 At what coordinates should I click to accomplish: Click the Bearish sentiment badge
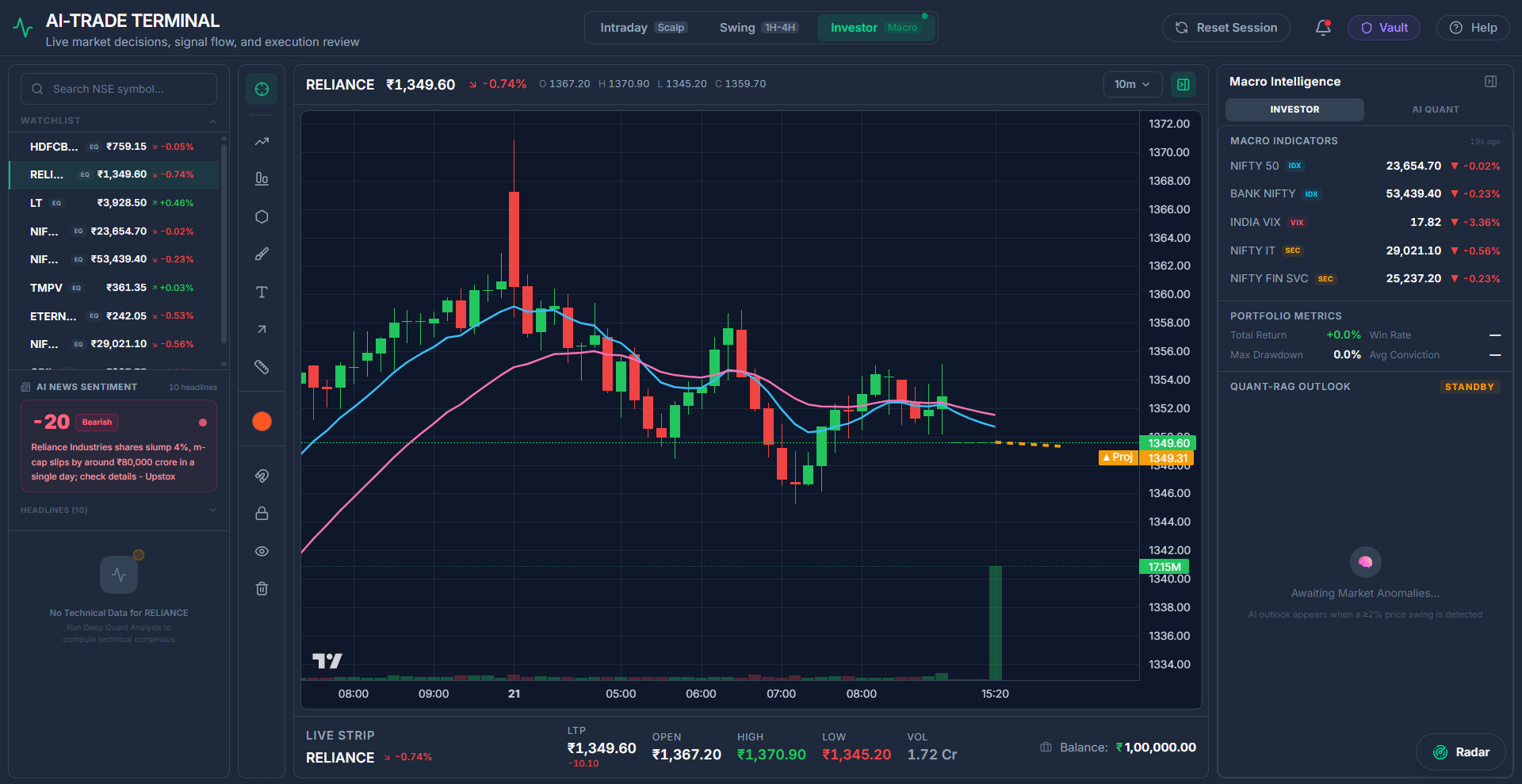pos(97,423)
